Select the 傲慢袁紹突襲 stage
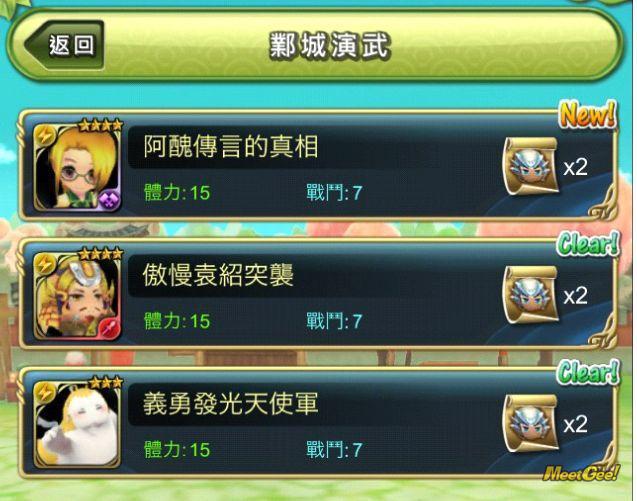The height and width of the screenshot is (501, 637). (318, 294)
